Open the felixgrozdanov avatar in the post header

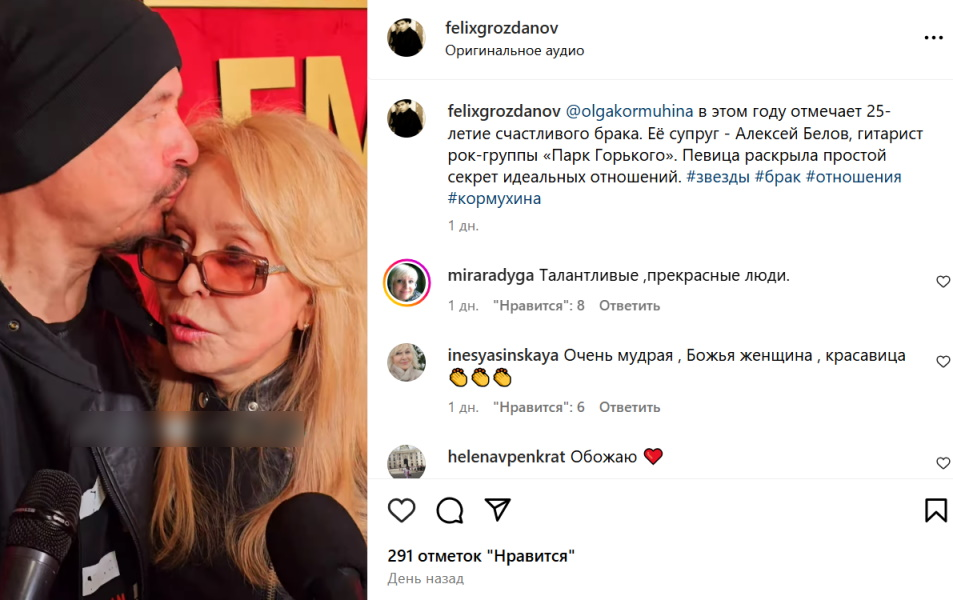(x=406, y=38)
